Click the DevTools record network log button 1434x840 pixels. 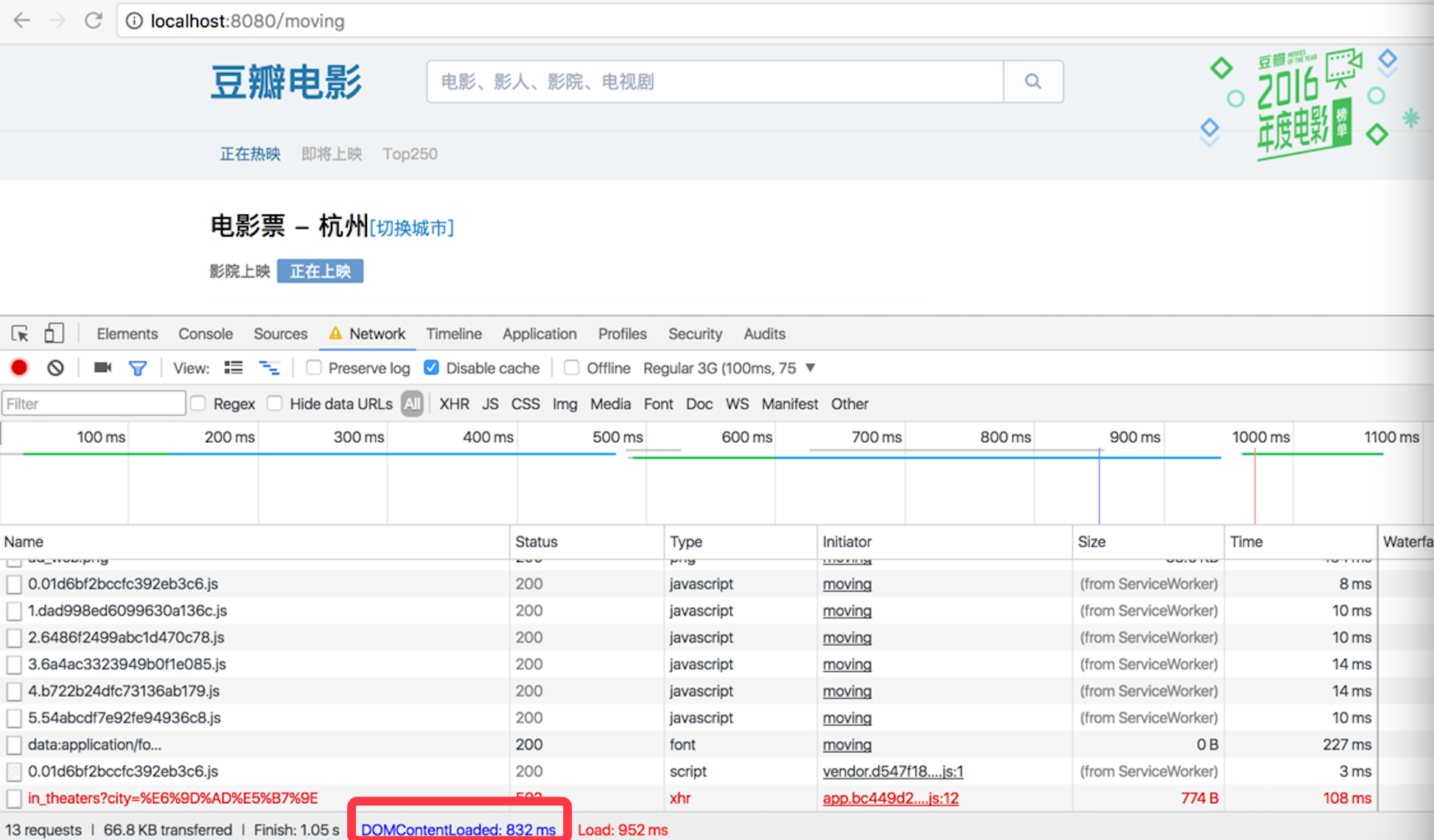(19, 368)
